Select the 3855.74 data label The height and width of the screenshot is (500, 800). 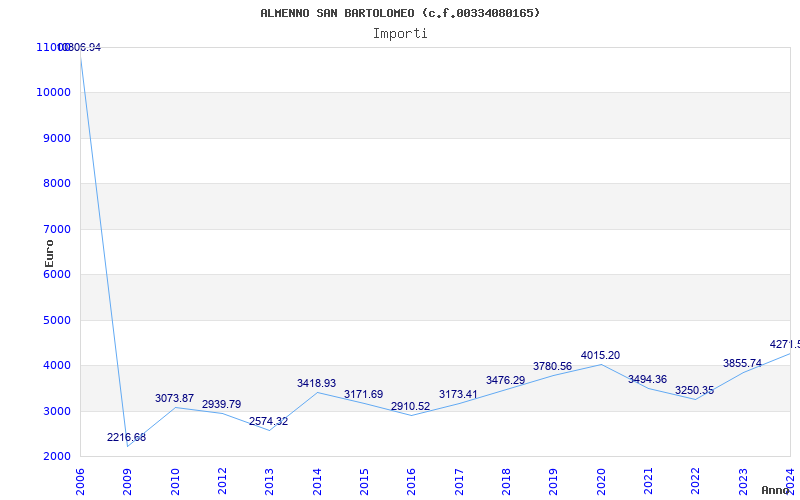point(742,363)
